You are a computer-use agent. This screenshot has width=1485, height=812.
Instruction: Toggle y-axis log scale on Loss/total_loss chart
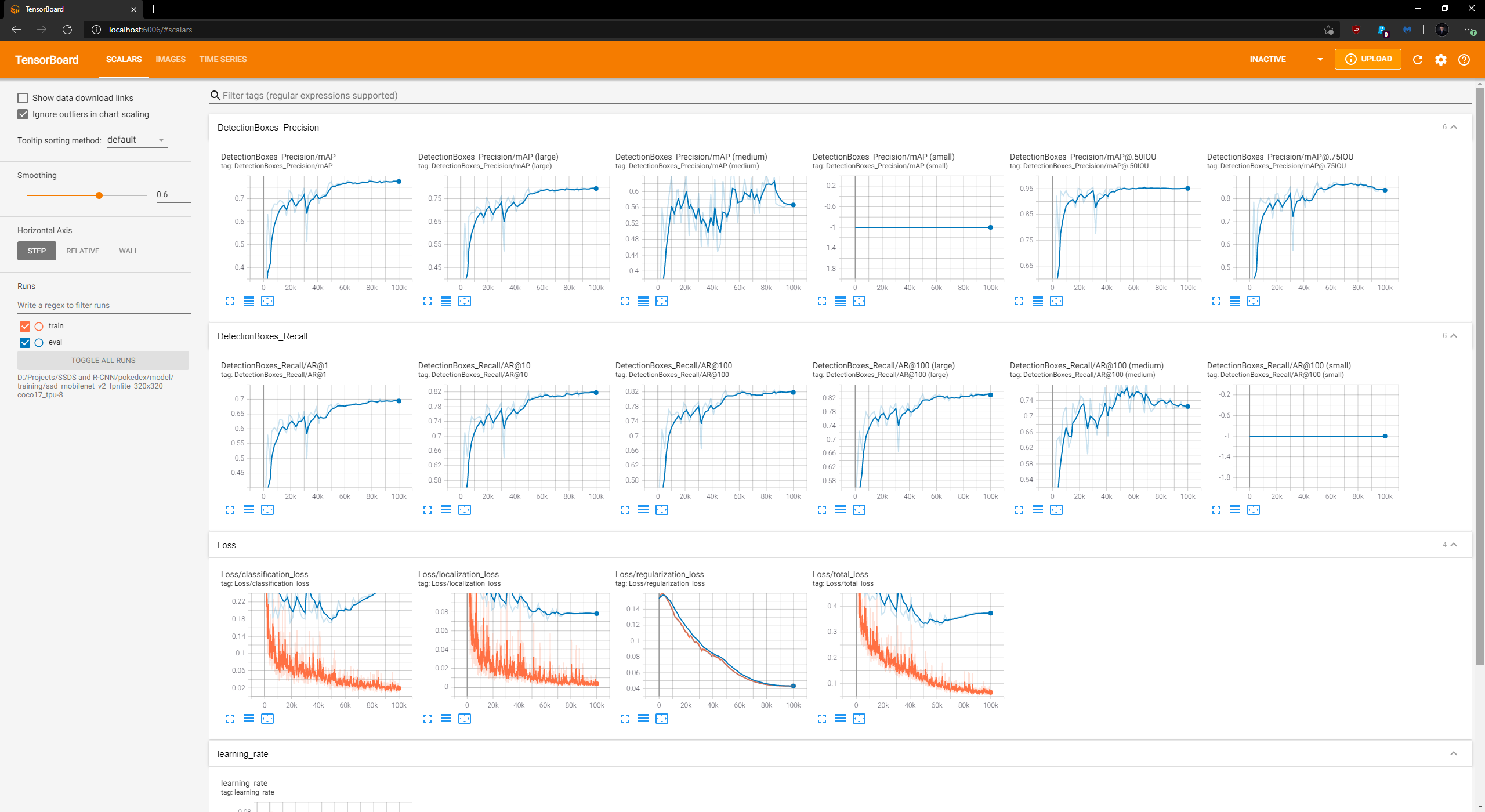841,719
